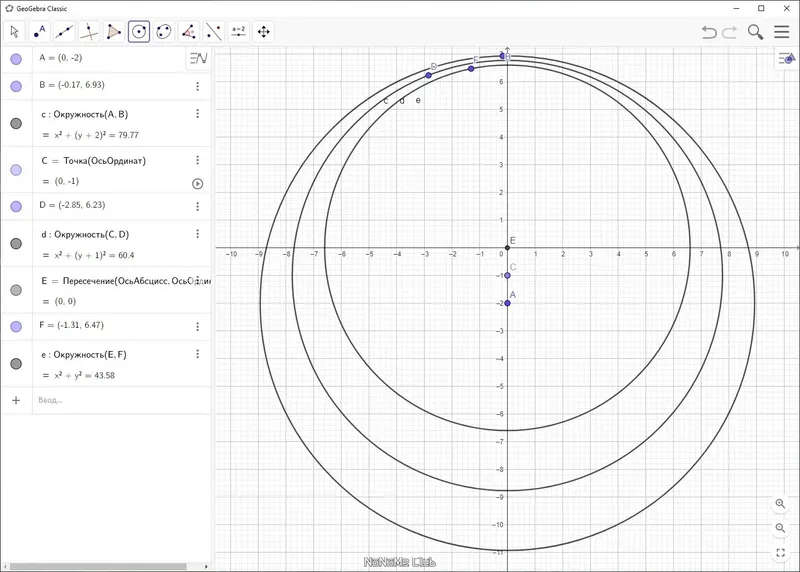Open the algebra view style bar
This screenshot has height=572, width=800.
click(x=198, y=58)
